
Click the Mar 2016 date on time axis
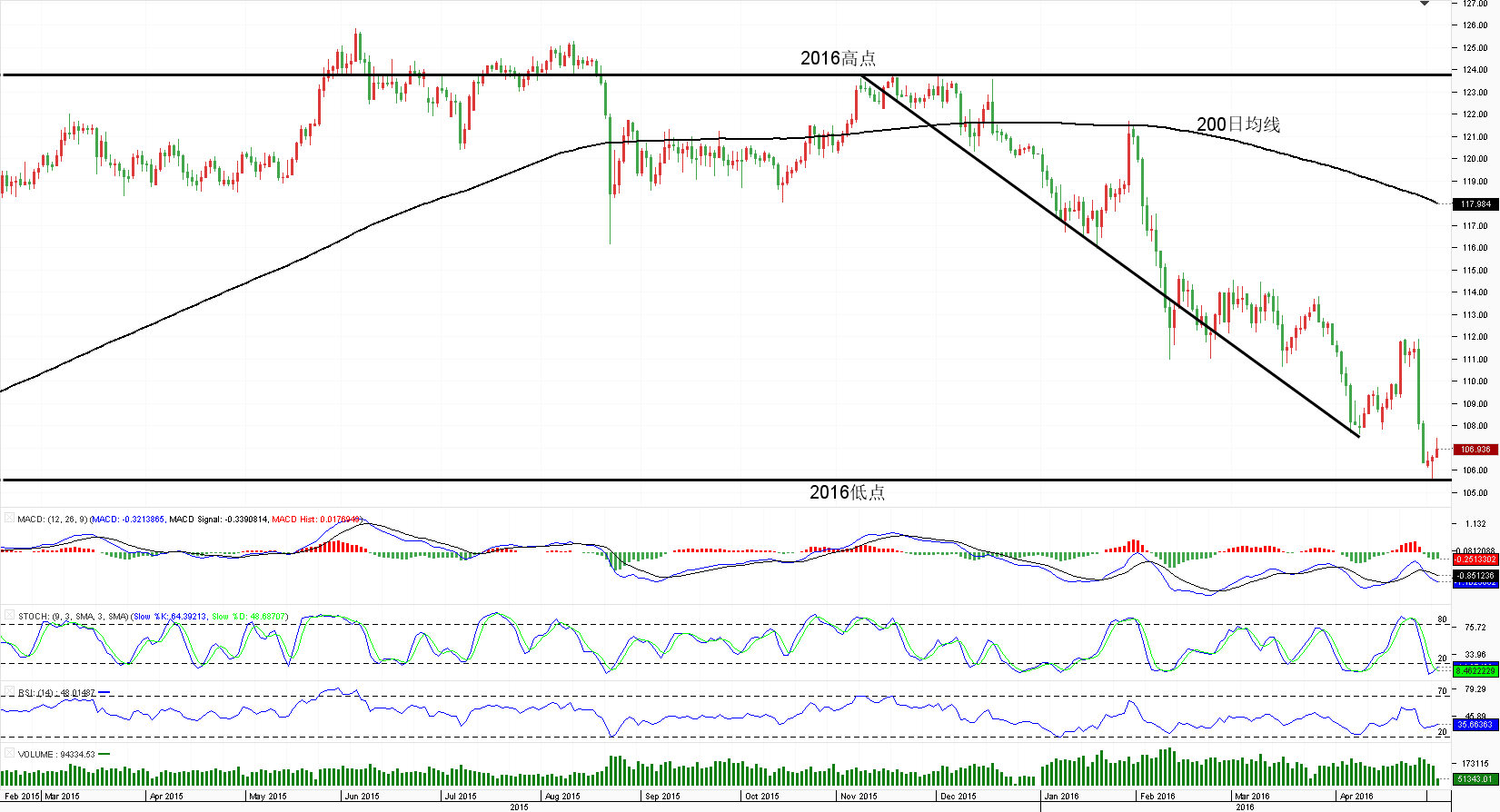click(1251, 797)
